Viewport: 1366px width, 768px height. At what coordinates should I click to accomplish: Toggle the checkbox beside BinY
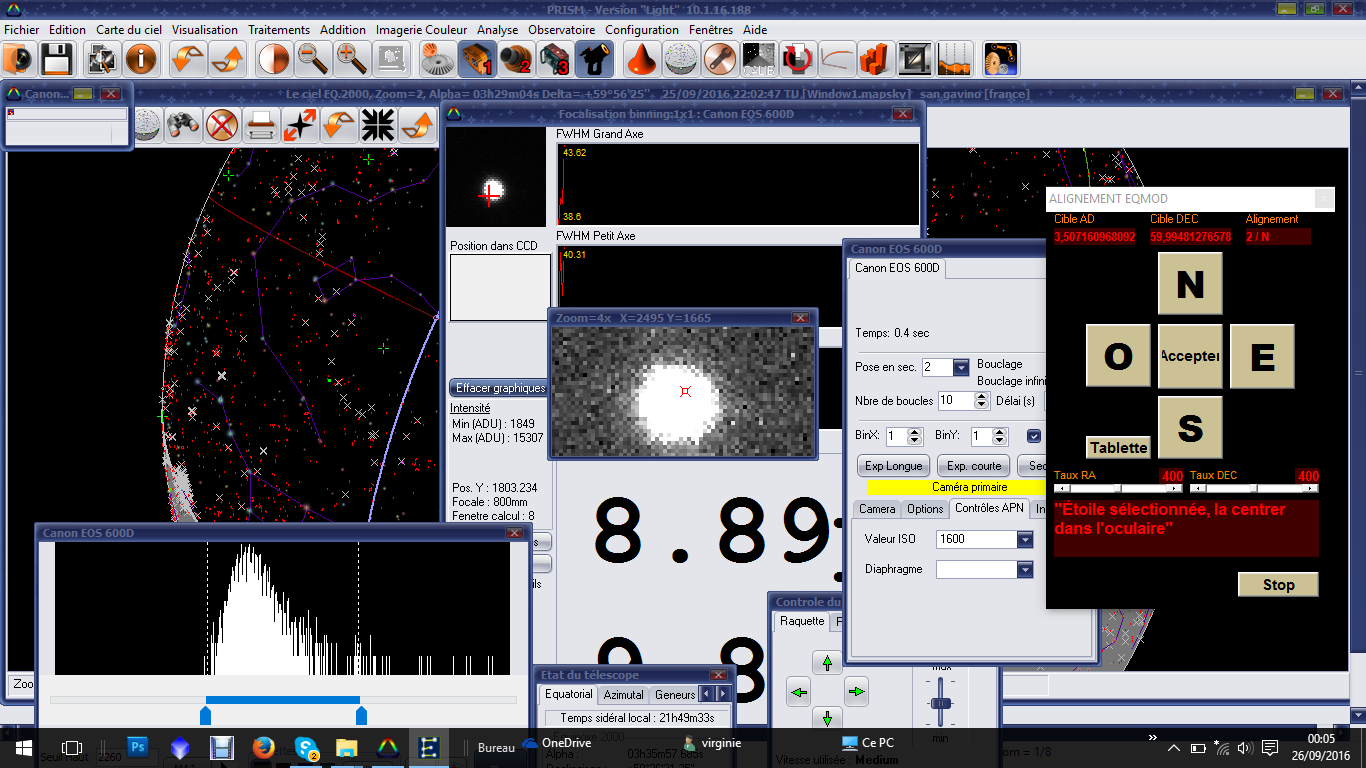[x=1034, y=436]
